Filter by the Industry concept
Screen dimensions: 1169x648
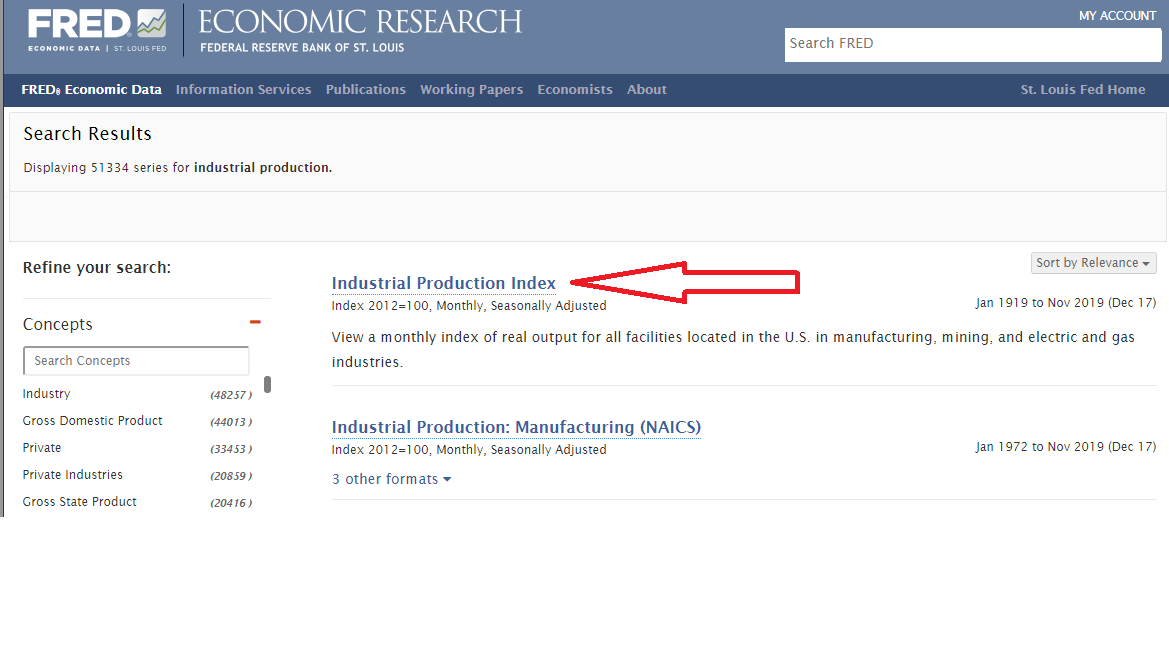tap(47, 394)
